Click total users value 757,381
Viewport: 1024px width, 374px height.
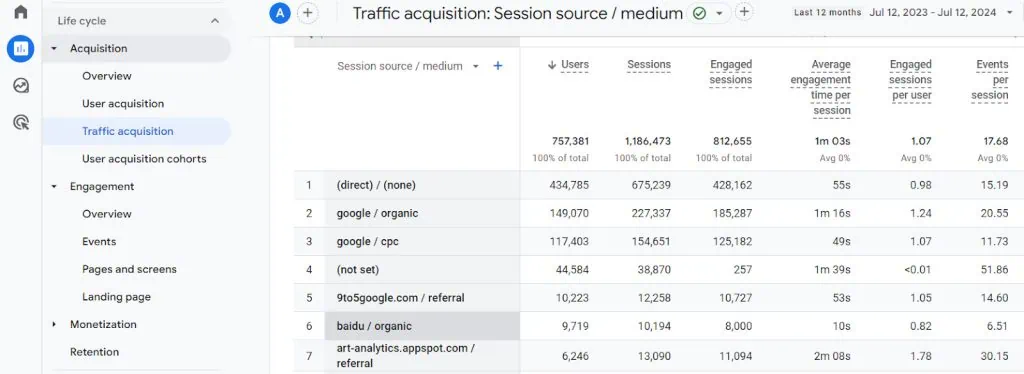coord(569,142)
